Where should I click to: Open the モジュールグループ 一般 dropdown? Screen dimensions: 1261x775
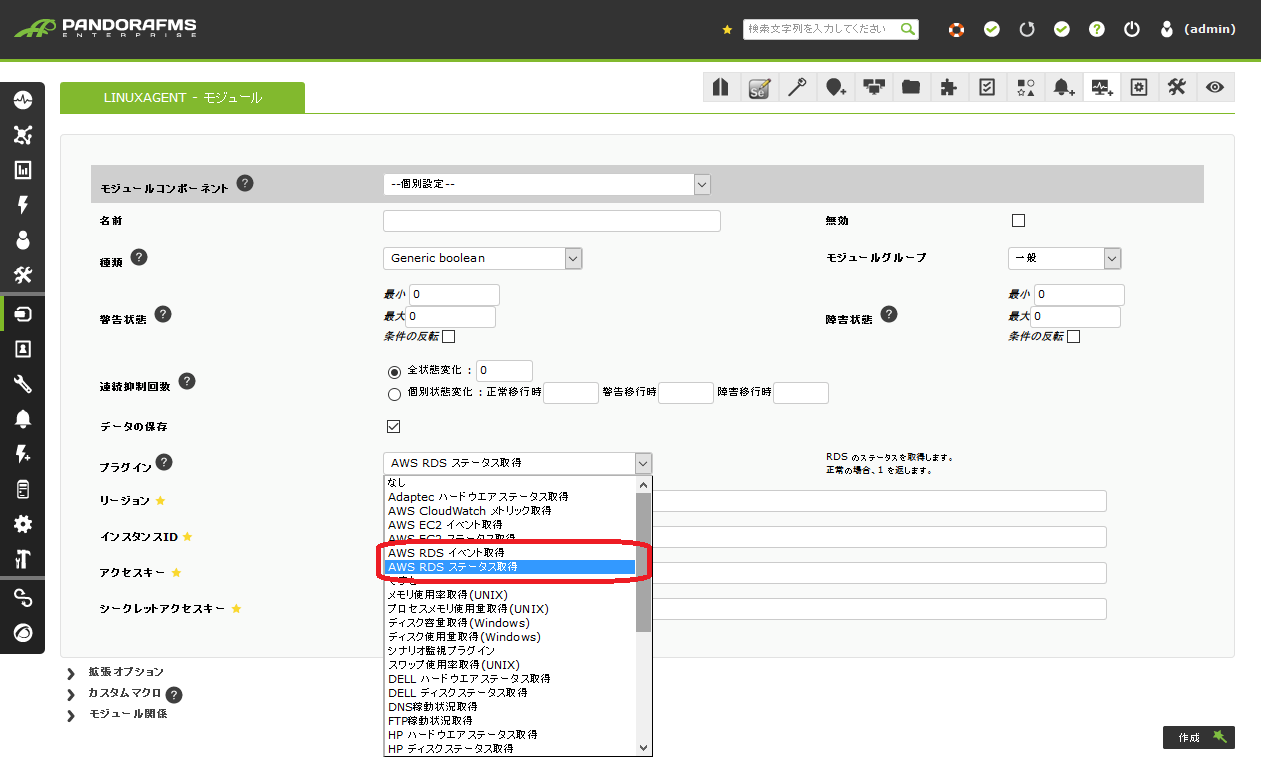[1065, 258]
